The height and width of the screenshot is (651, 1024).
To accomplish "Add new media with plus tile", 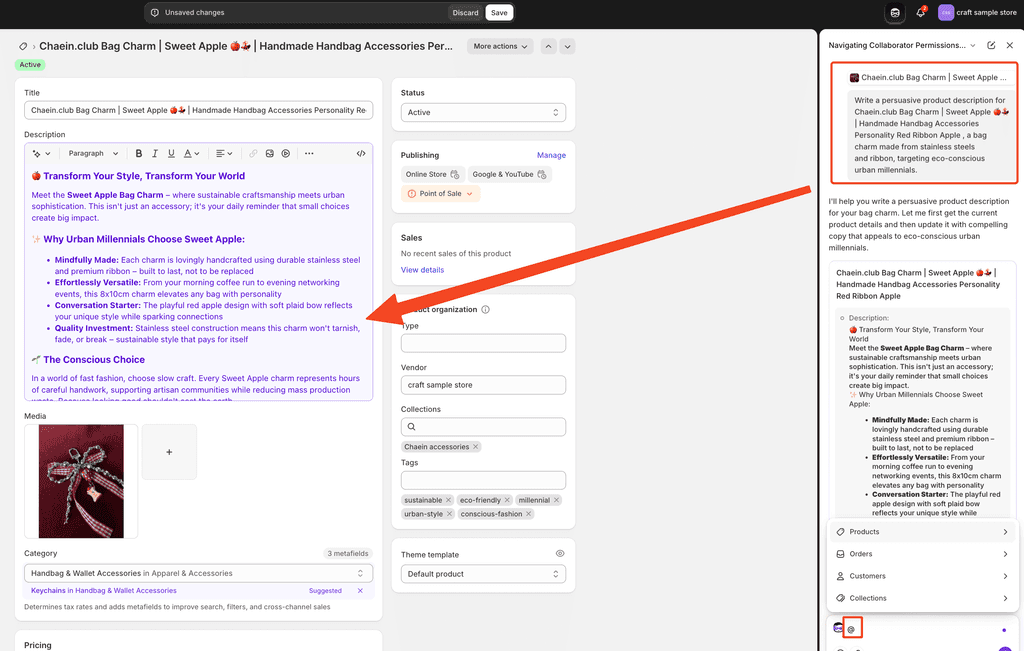I will pyautogui.click(x=169, y=452).
